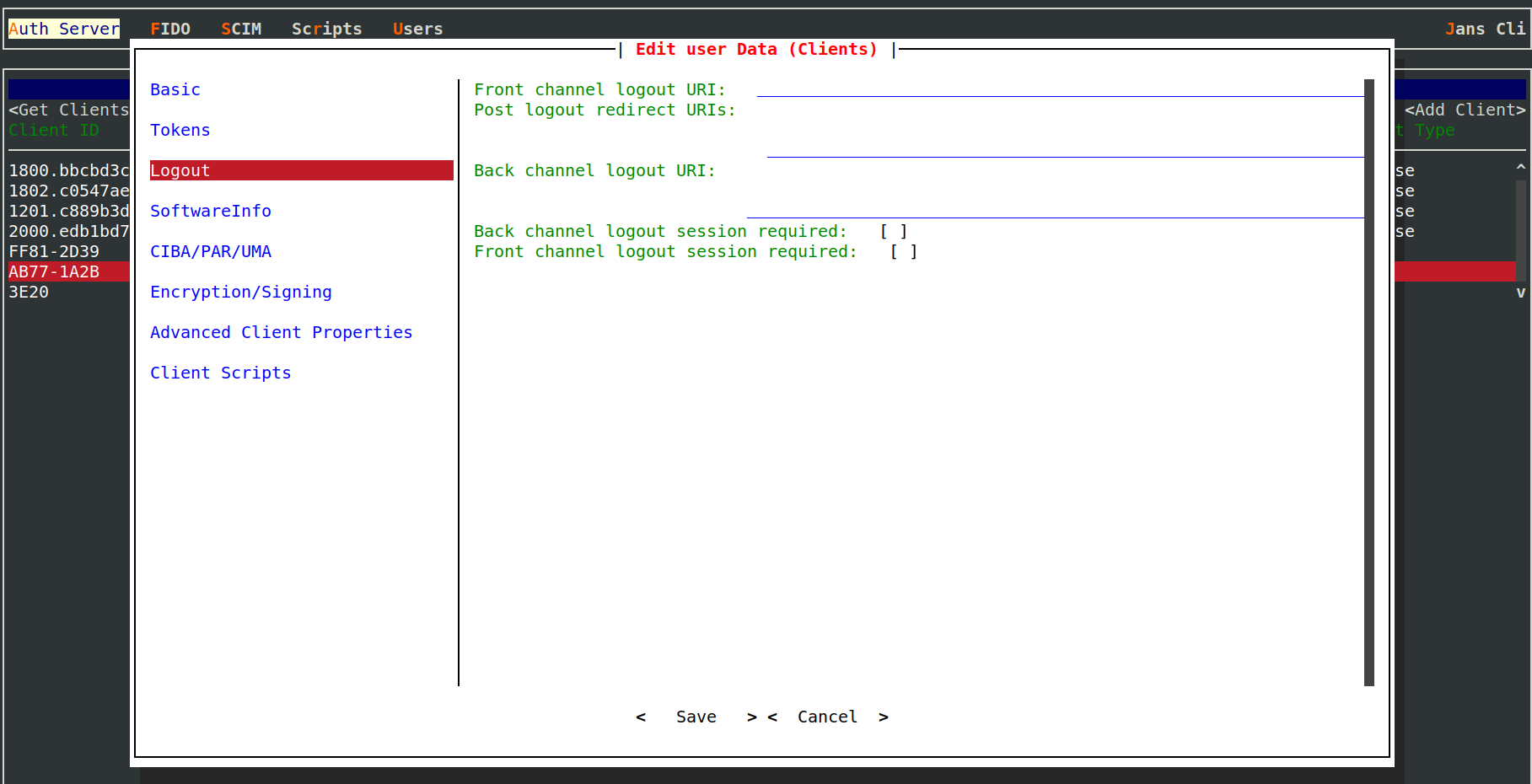Enable back channel logout session required checkbox
1532x784 pixels.
(x=894, y=231)
